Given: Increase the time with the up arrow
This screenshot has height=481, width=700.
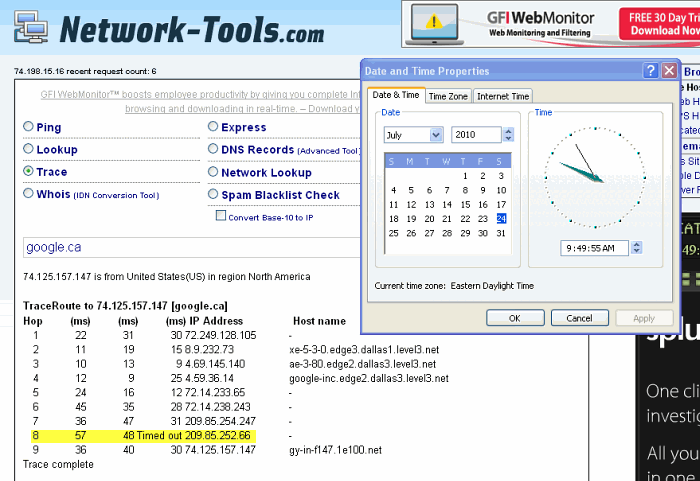Looking at the screenshot, I should (637, 244).
